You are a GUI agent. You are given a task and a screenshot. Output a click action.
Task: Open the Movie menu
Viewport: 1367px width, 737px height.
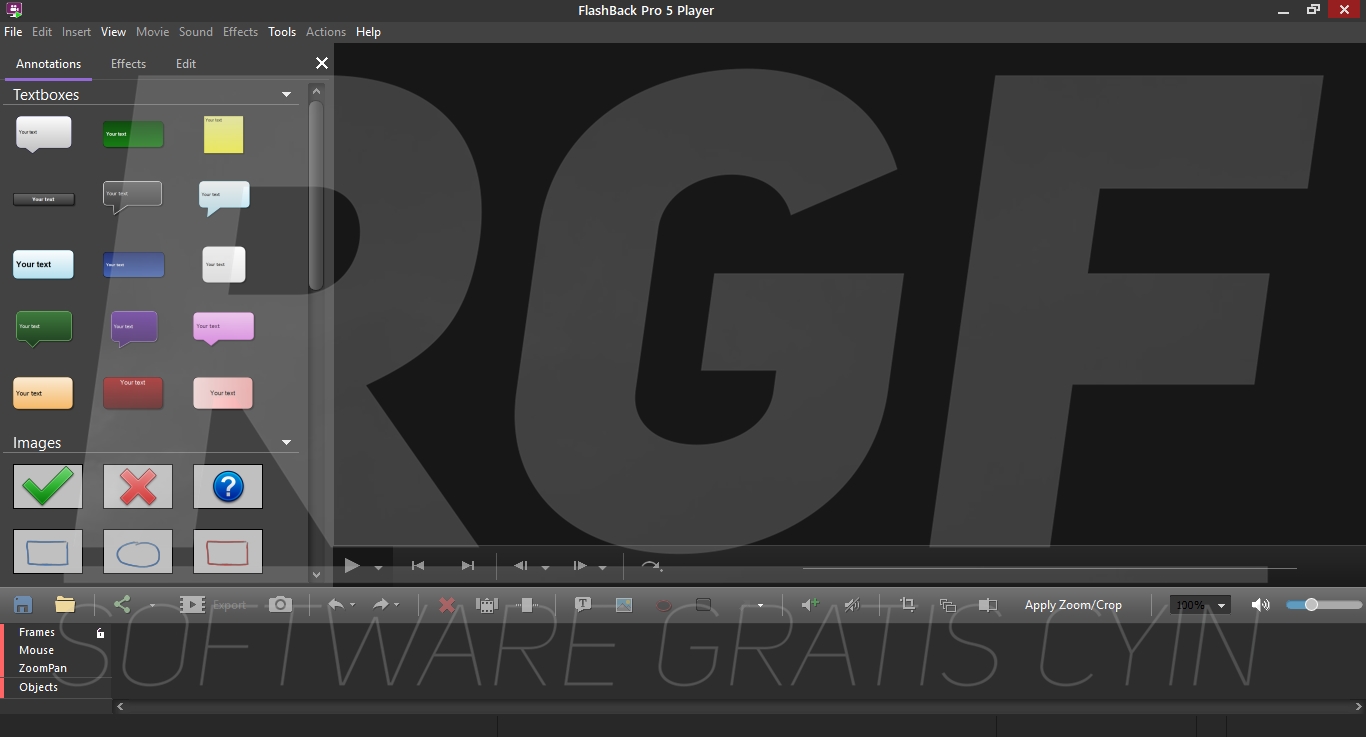(x=152, y=32)
